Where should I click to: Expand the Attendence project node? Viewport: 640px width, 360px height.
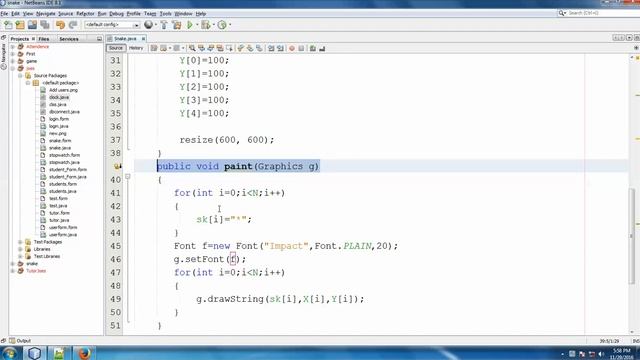point(13,47)
